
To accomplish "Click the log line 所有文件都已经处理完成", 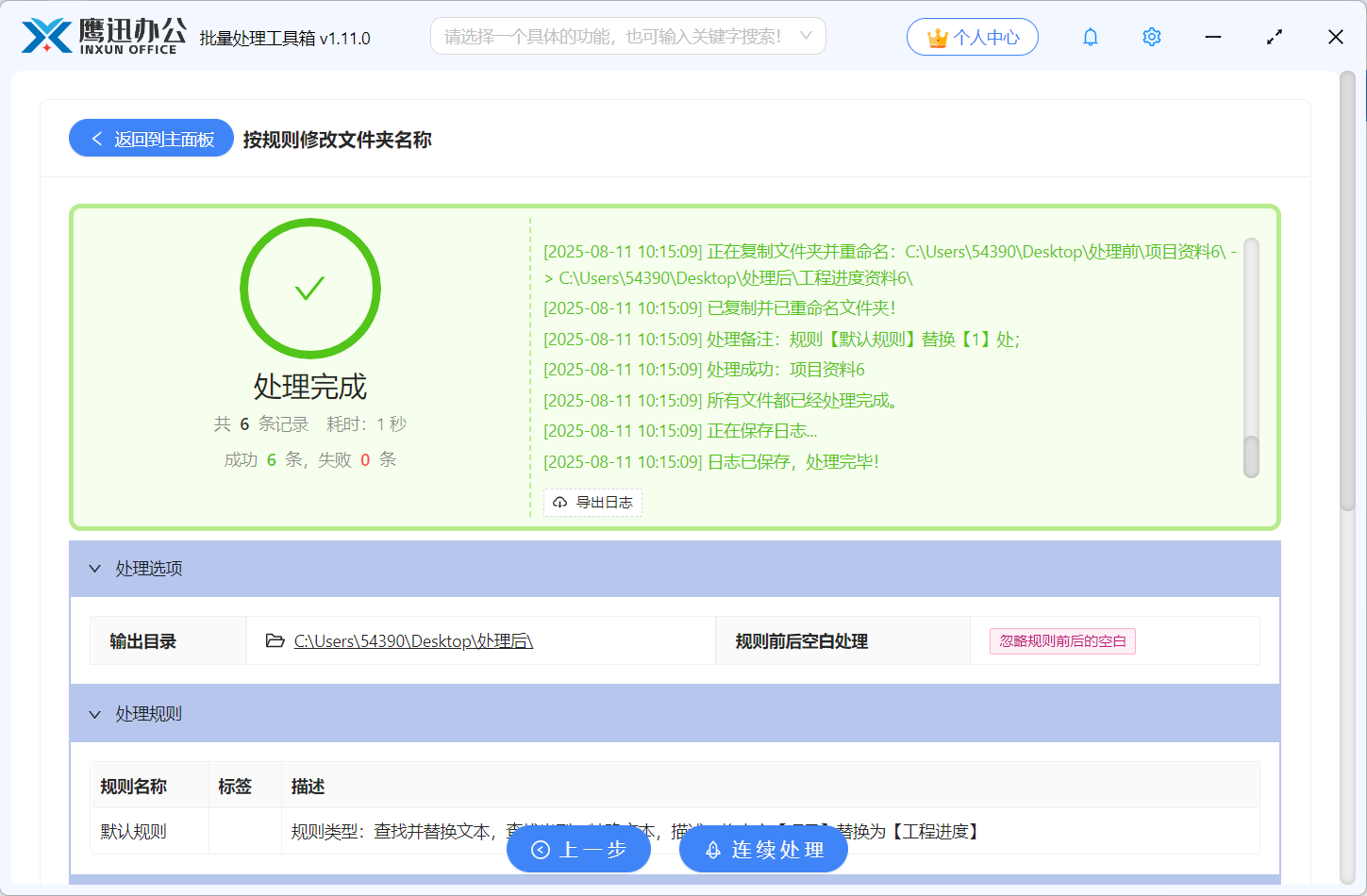I will point(722,401).
